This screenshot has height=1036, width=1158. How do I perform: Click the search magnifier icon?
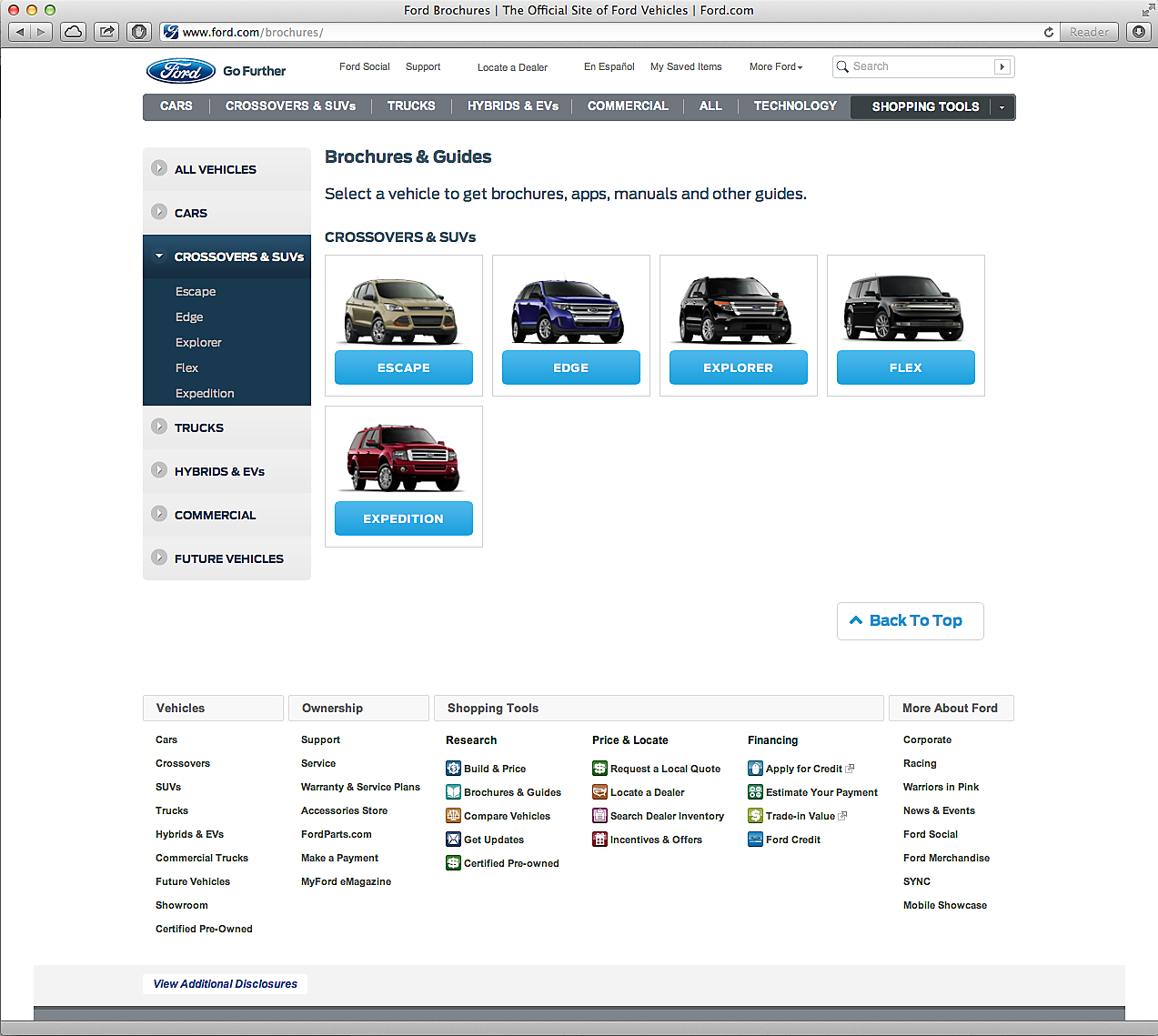(842, 66)
